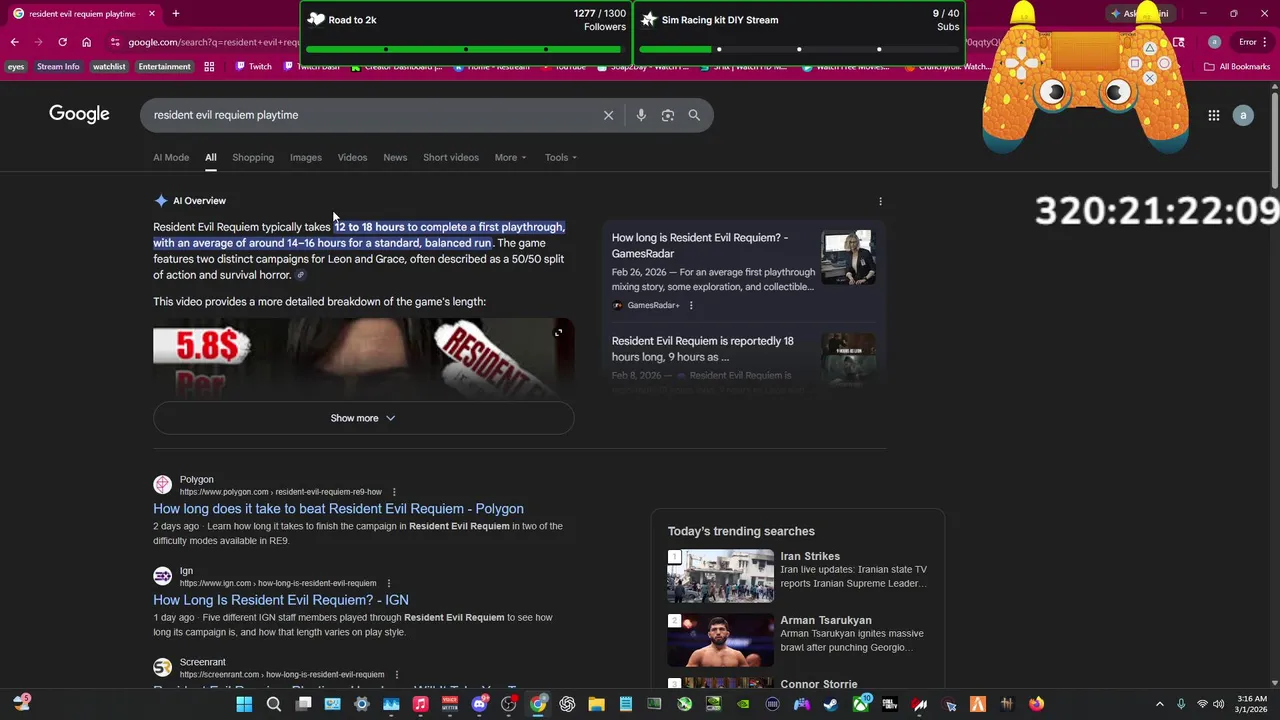Open File Explorer from the taskbar
The width and height of the screenshot is (1280, 720).
click(597, 704)
